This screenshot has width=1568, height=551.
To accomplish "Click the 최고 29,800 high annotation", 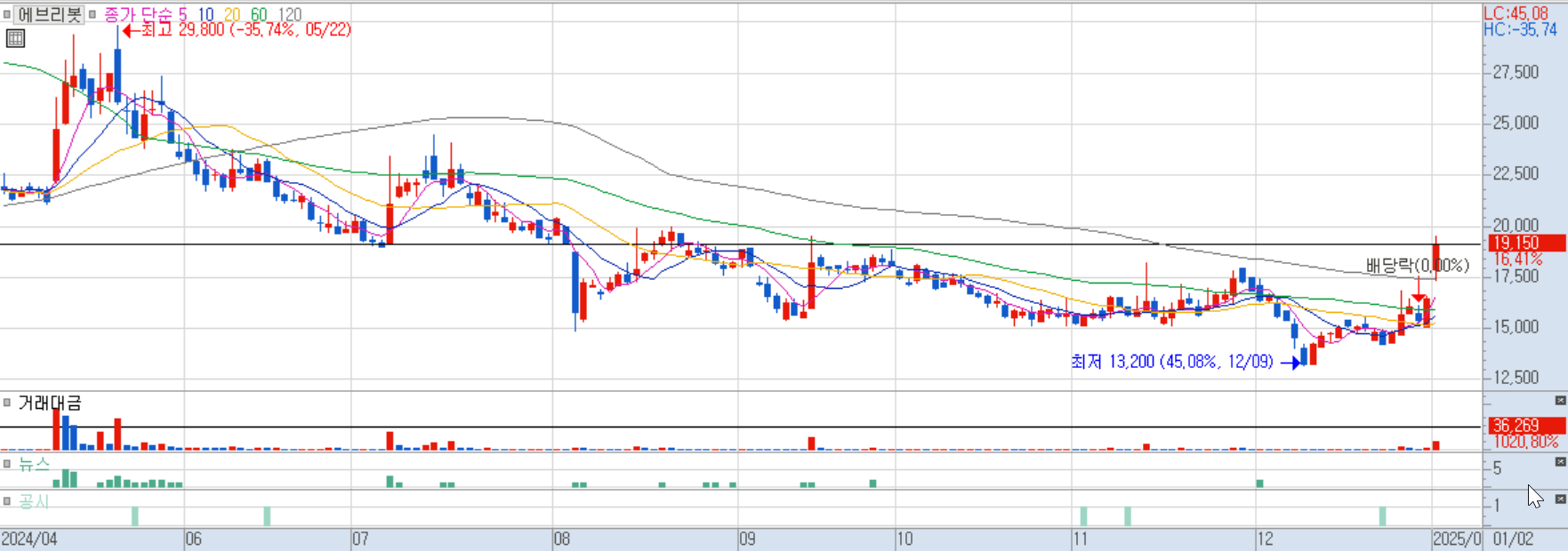I will tap(245, 30).
